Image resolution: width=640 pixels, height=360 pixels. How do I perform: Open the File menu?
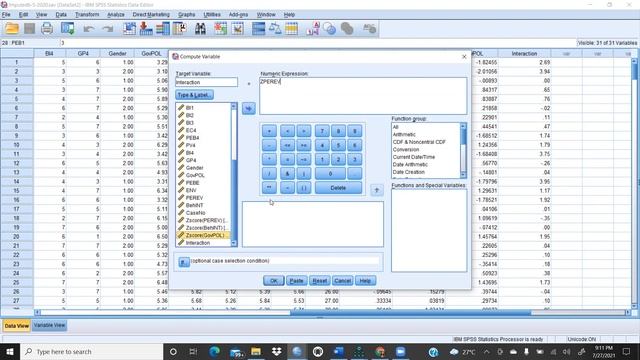6,14
